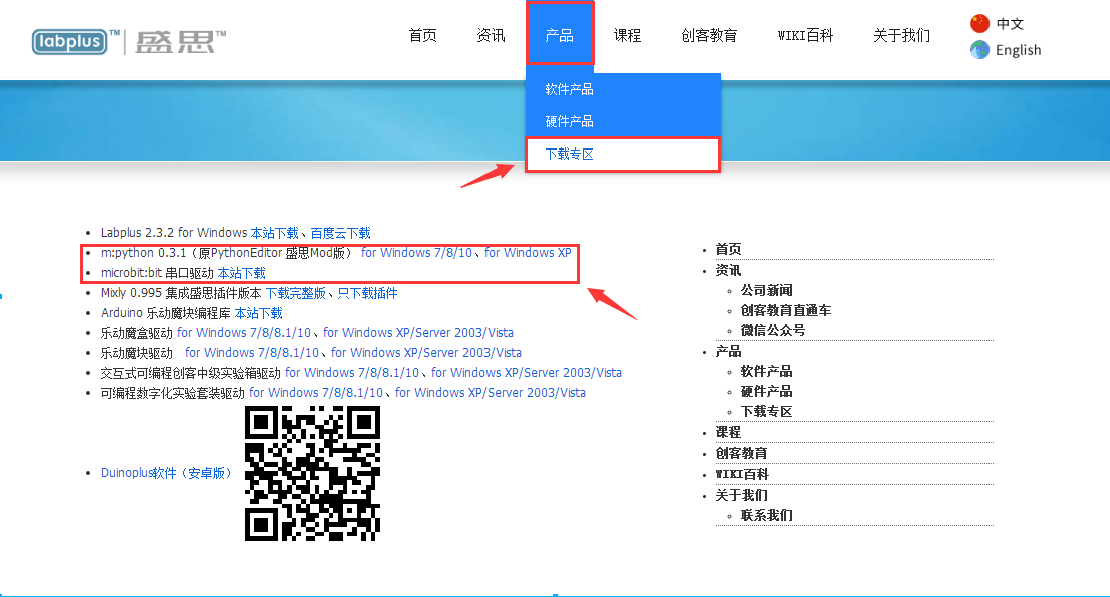Click 软件产品 in the sidebar sitemap
Screen dimensions: 1110x597
pos(767,371)
